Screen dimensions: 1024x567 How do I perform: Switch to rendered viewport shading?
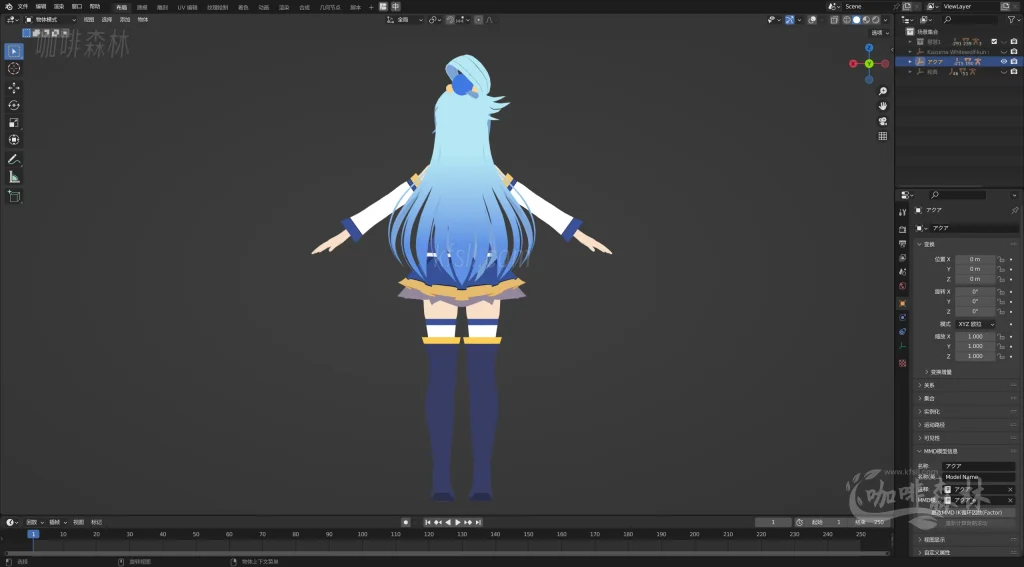pos(876,20)
